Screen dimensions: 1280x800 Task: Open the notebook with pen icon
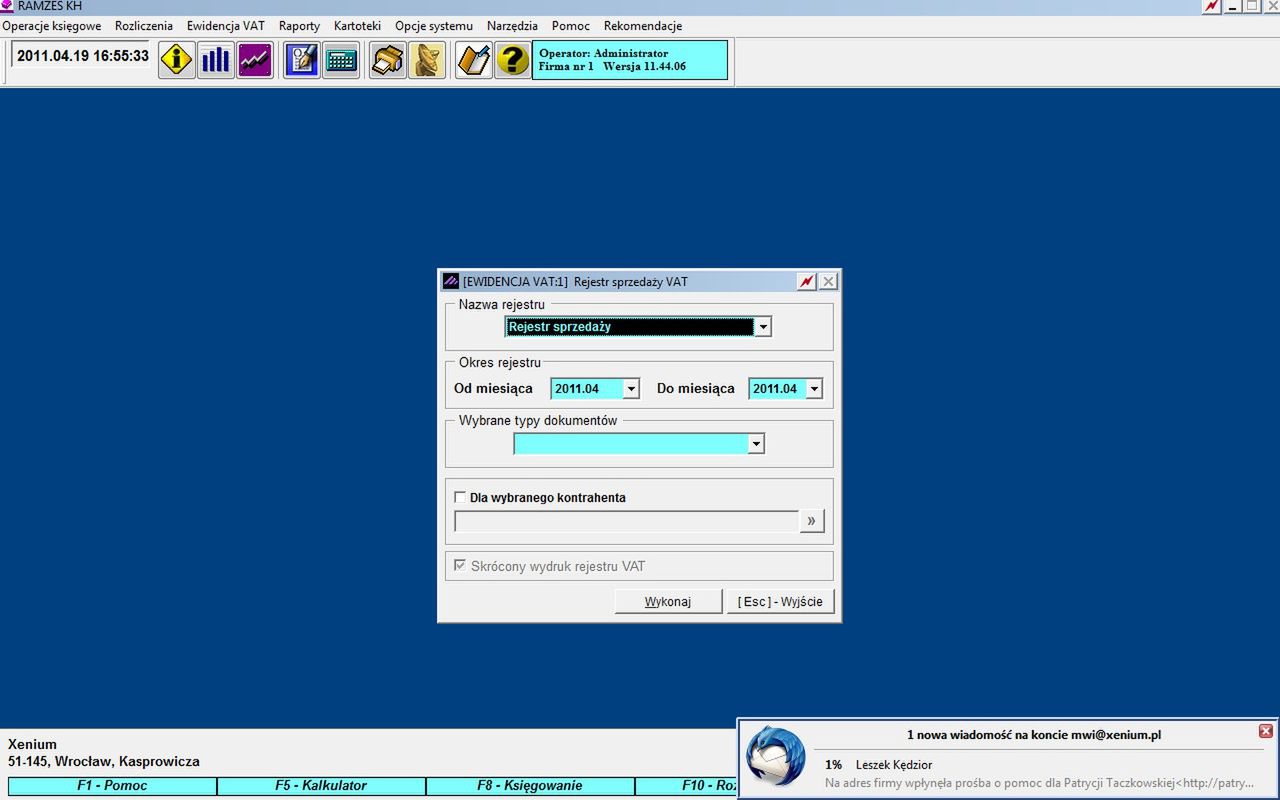(474, 60)
